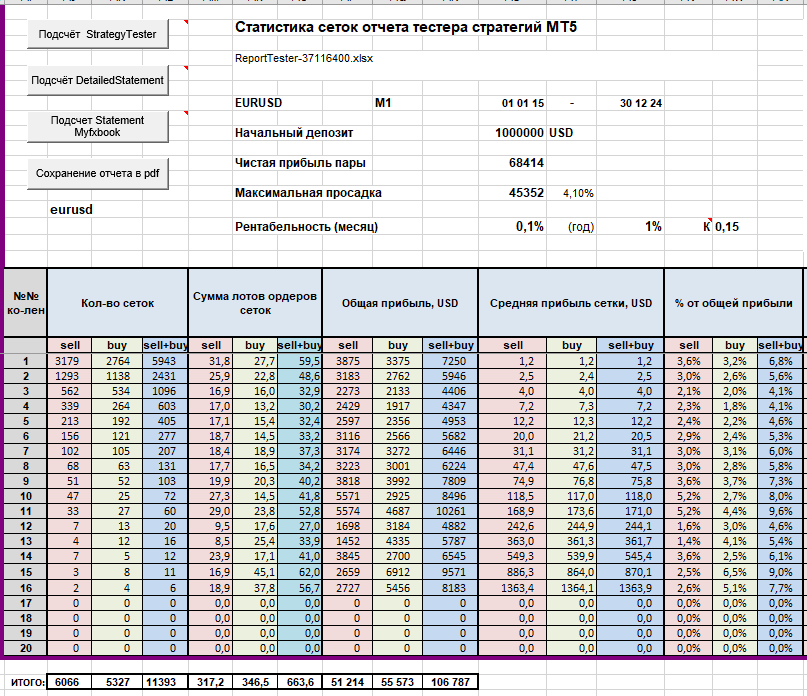
Task: Select row 15 lots sum 62,0
Action: tap(300, 572)
